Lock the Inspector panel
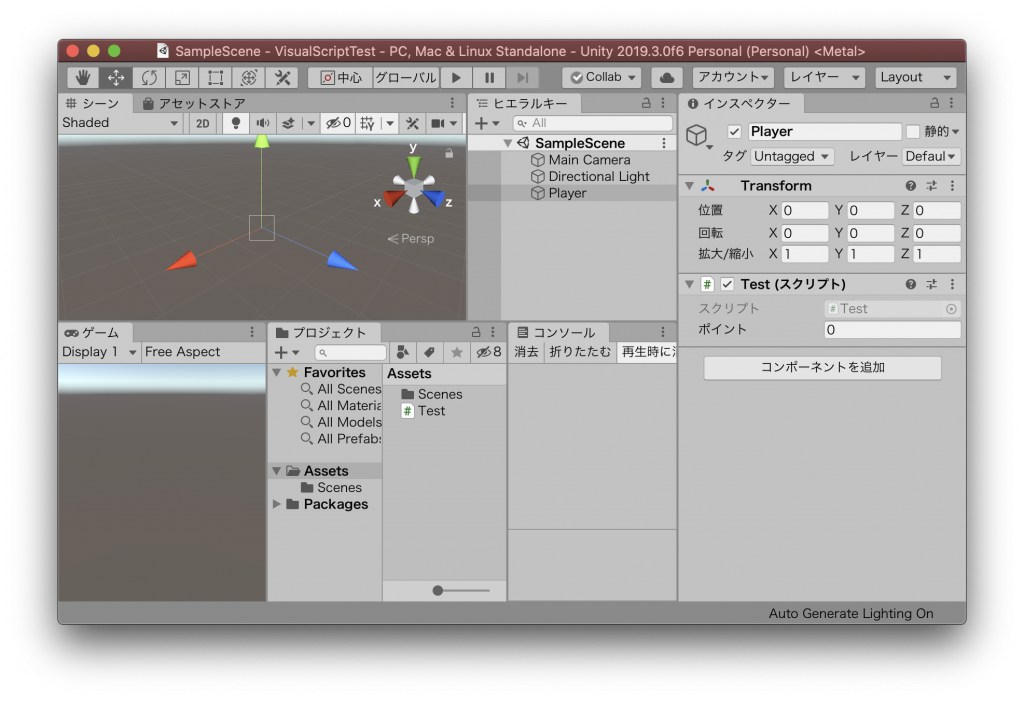Screen dimensions: 1024x701 pyautogui.click(x=935, y=103)
